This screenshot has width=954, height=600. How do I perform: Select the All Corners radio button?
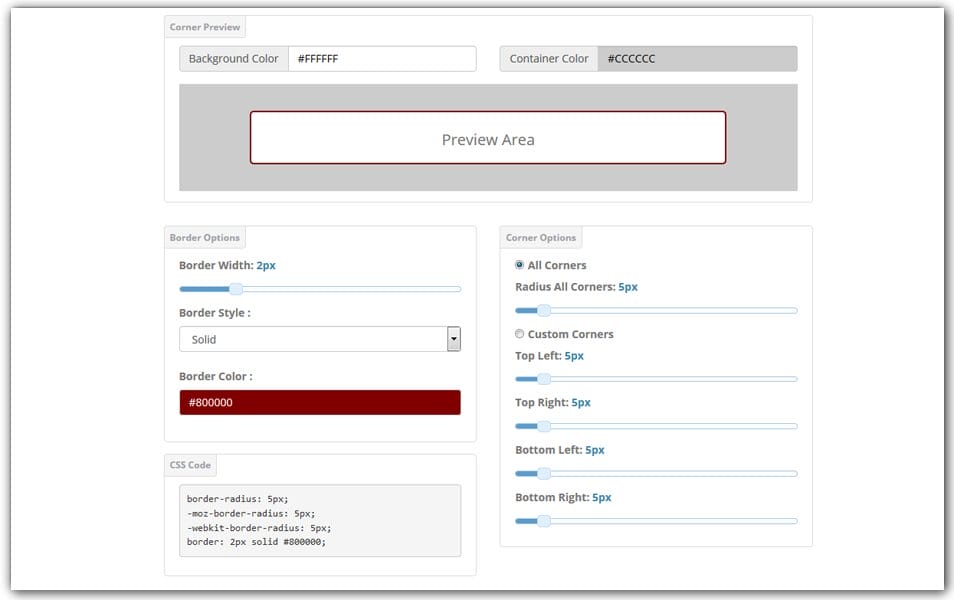coord(520,265)
